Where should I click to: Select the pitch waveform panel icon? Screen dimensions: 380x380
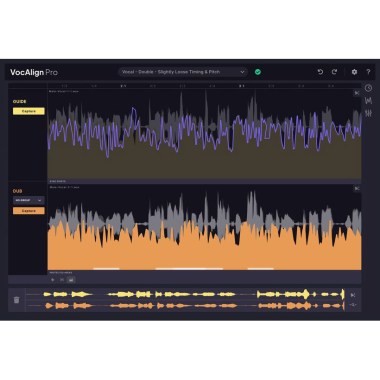(x=368, y=100)
